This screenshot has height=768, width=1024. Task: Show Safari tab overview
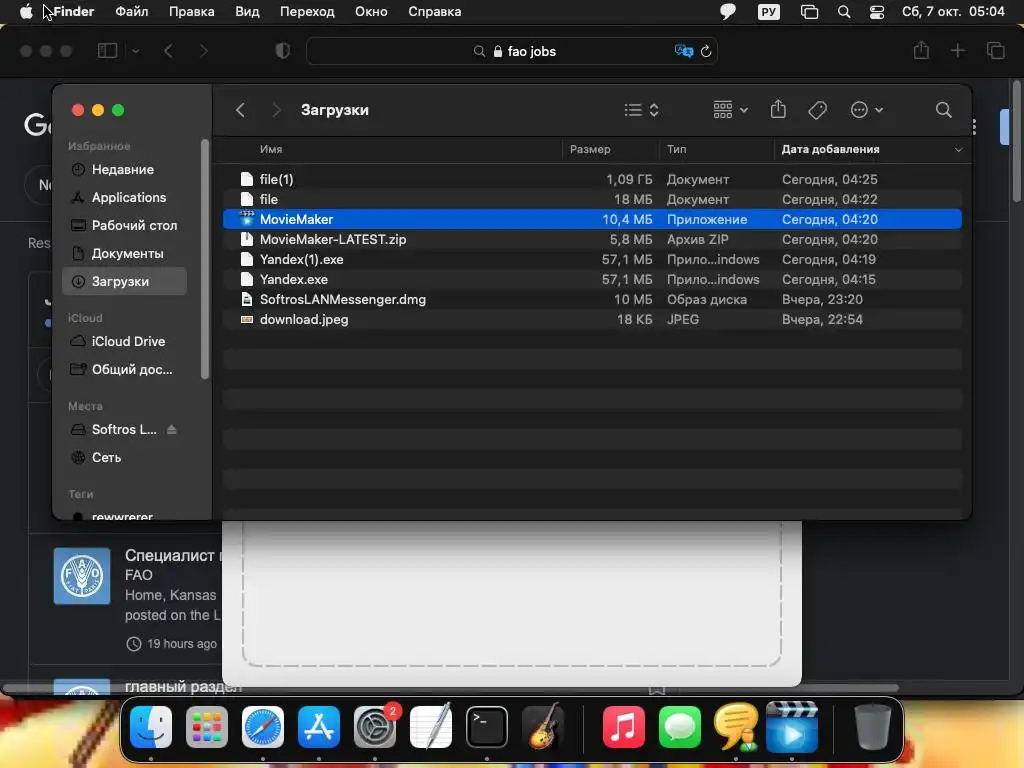coord(995,50)
